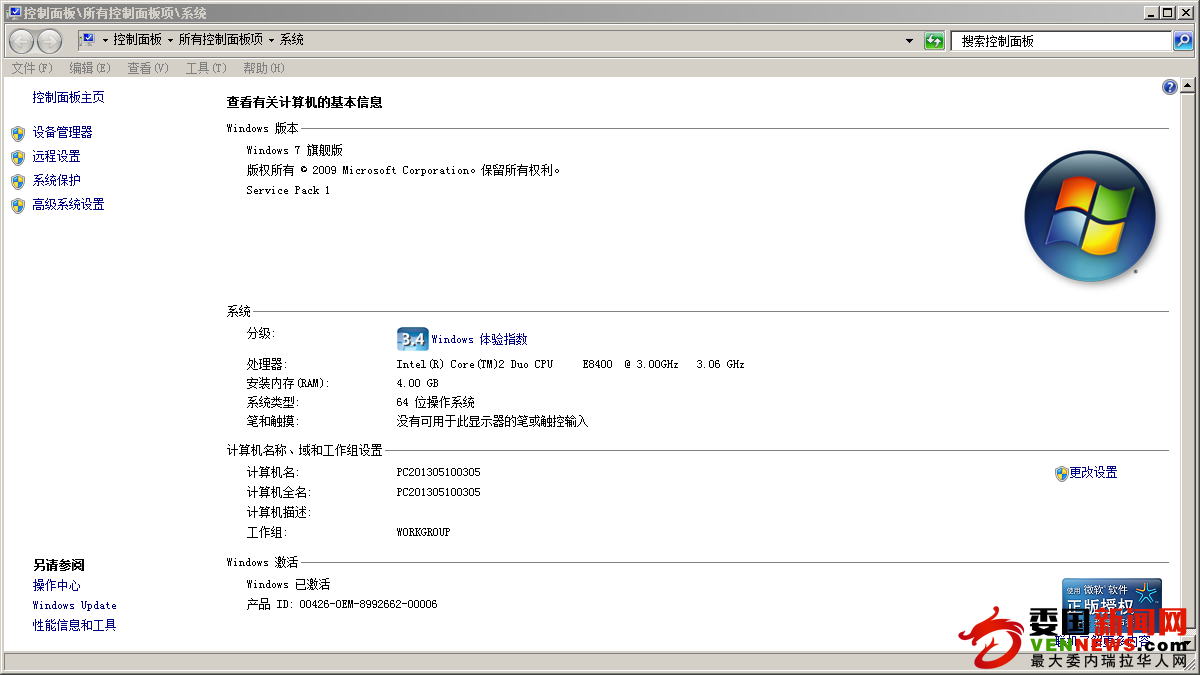Image resolution: width=1200 pixels, height=675 pixels.
Task: Click the Forward navigation arrow
Action: click(x=49, y=41)
